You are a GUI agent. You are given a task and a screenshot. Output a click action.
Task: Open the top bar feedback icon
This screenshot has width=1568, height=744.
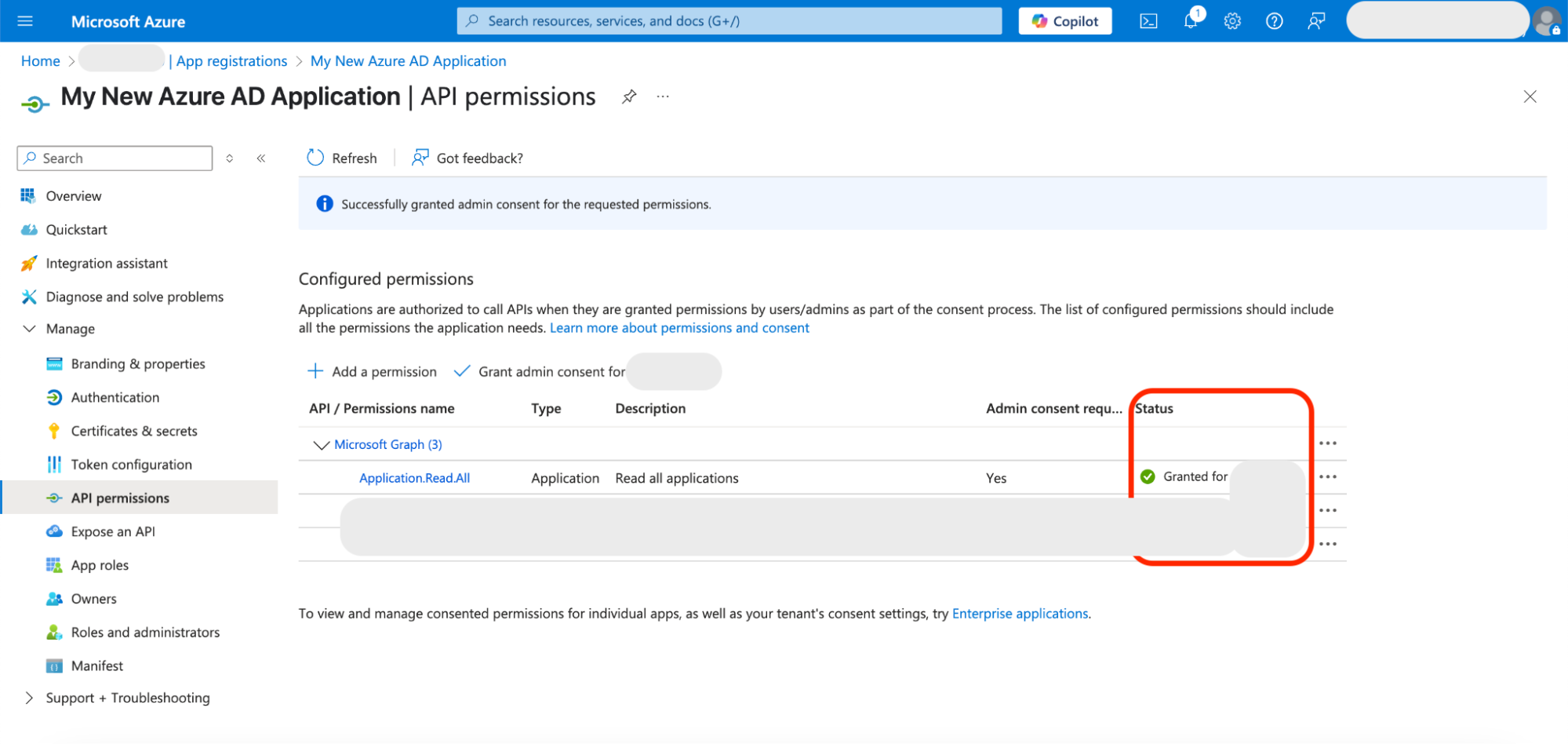point(1316,21)
